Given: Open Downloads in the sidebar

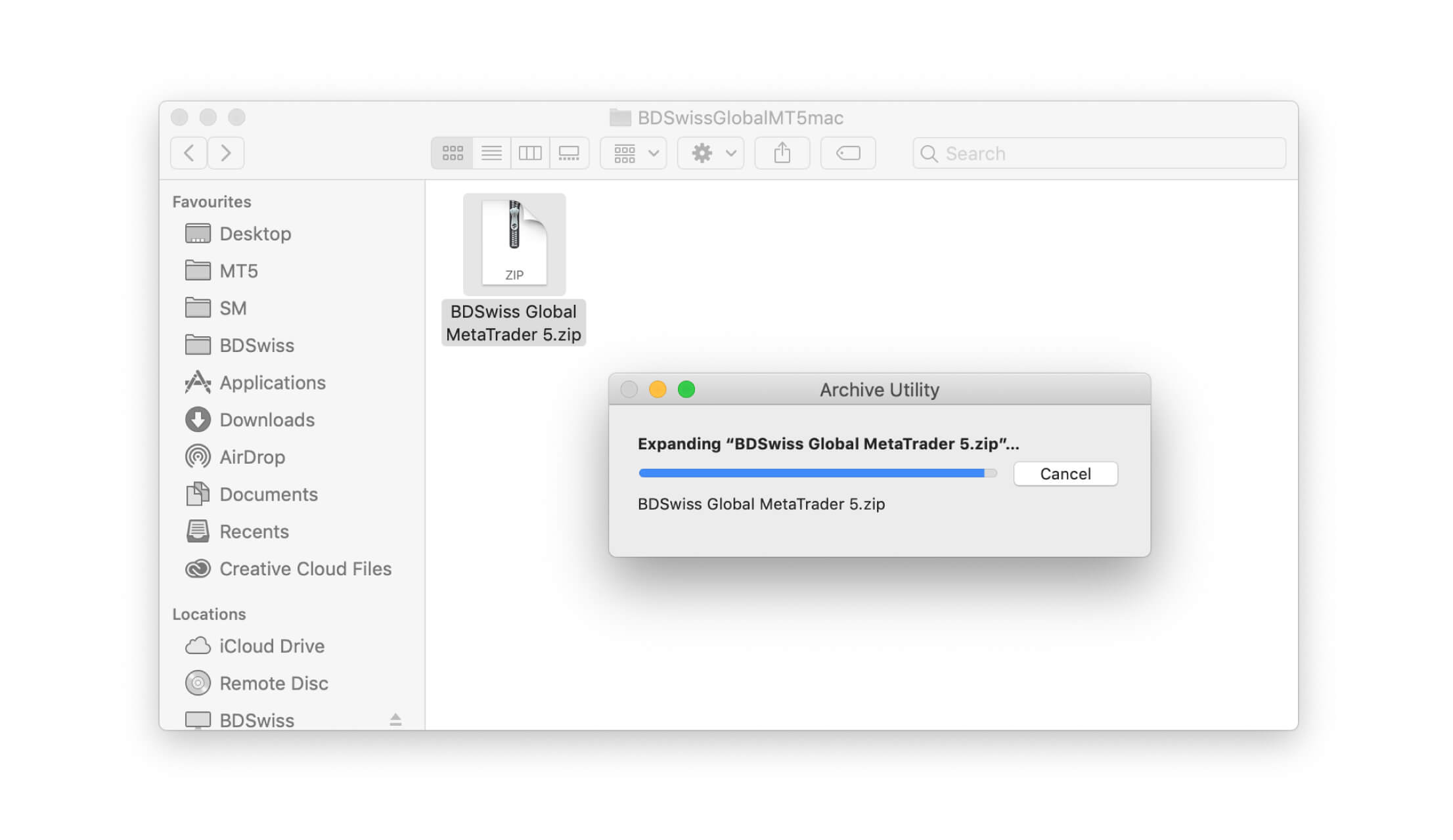Looking at the screenshot, I should (267, 420).
